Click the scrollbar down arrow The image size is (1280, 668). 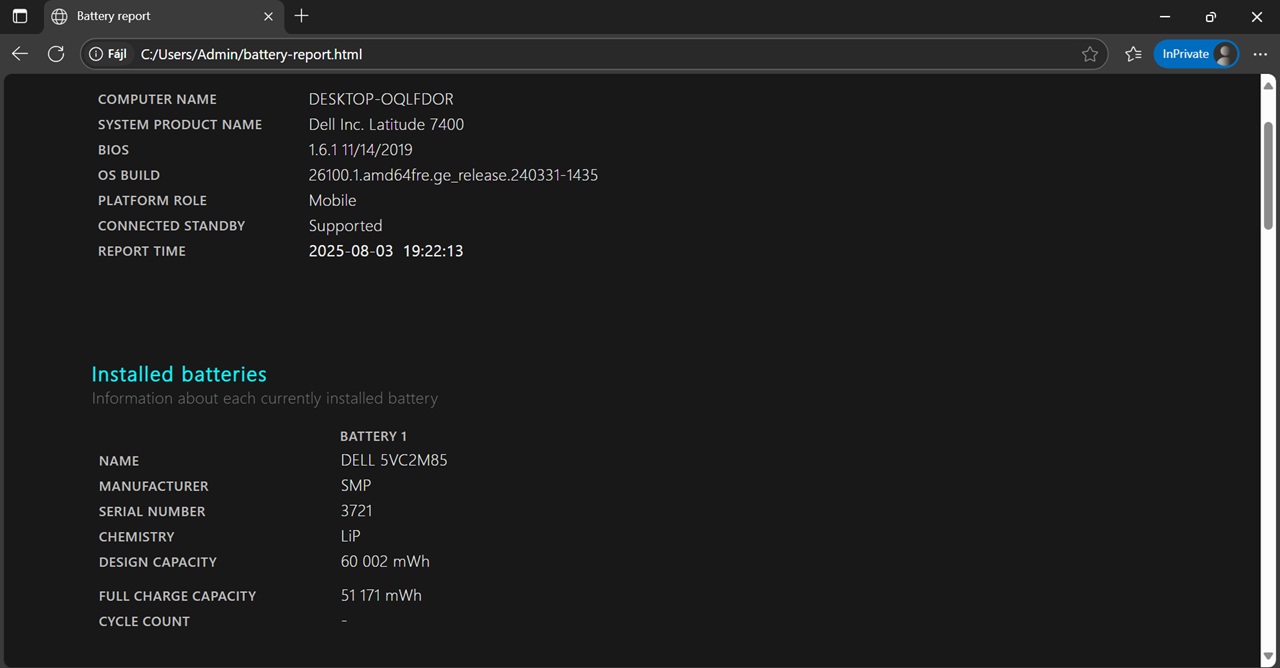click(x=1269, y=656)
